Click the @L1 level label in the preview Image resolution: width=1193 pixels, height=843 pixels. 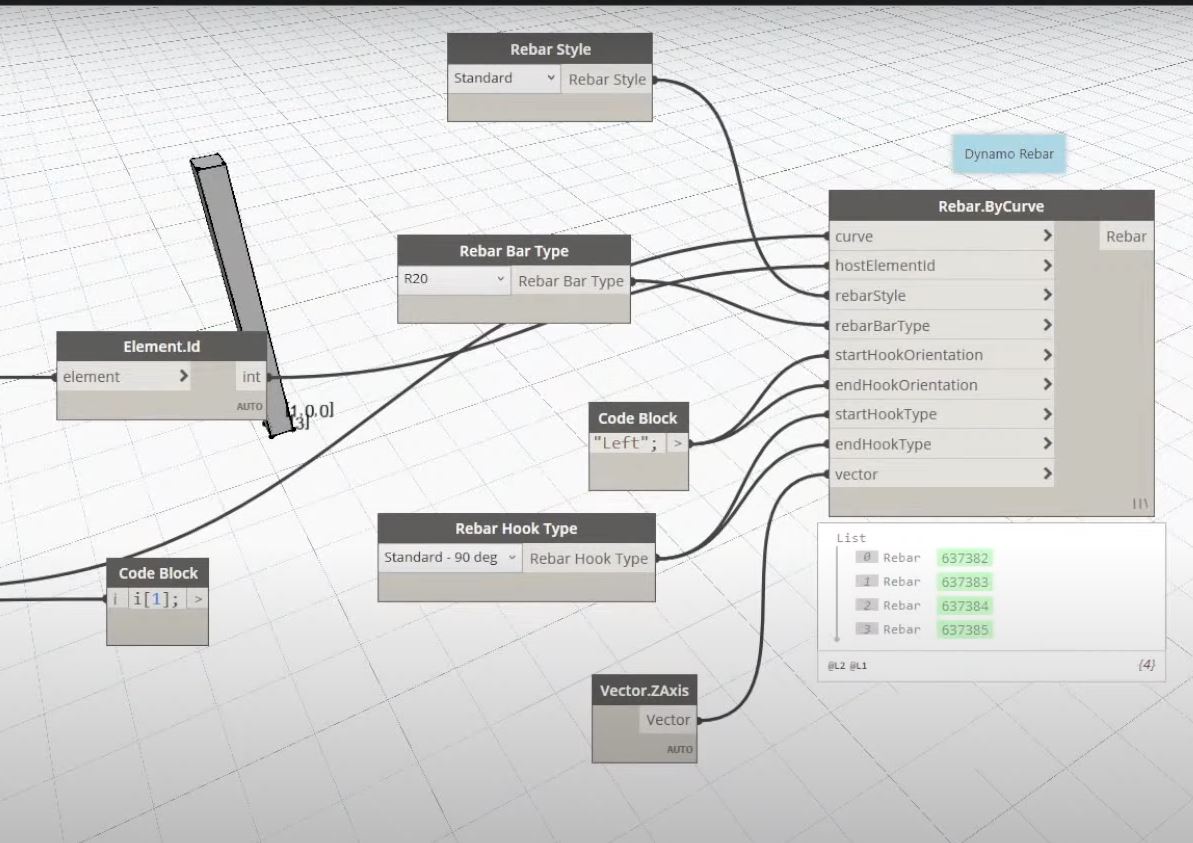858,666
